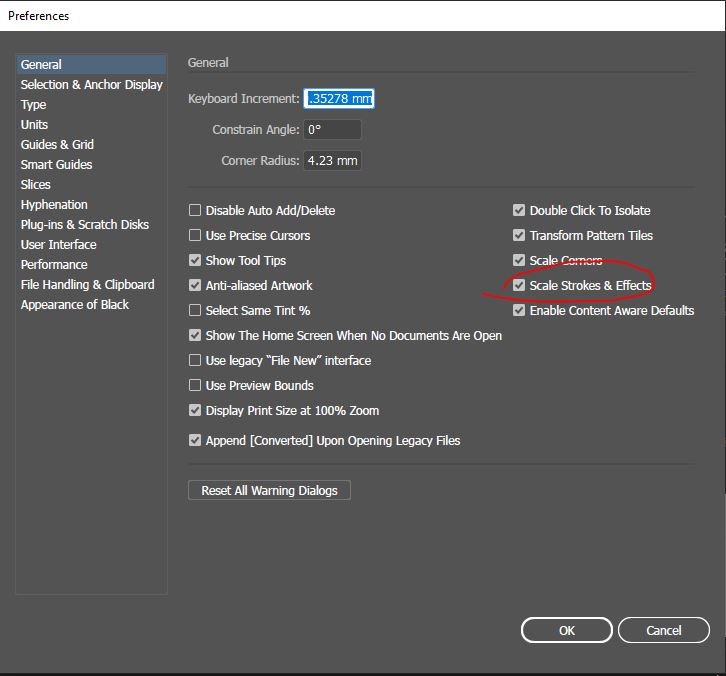
Task: Switch to the Type preferences category
Action: [x=34, y=105]
